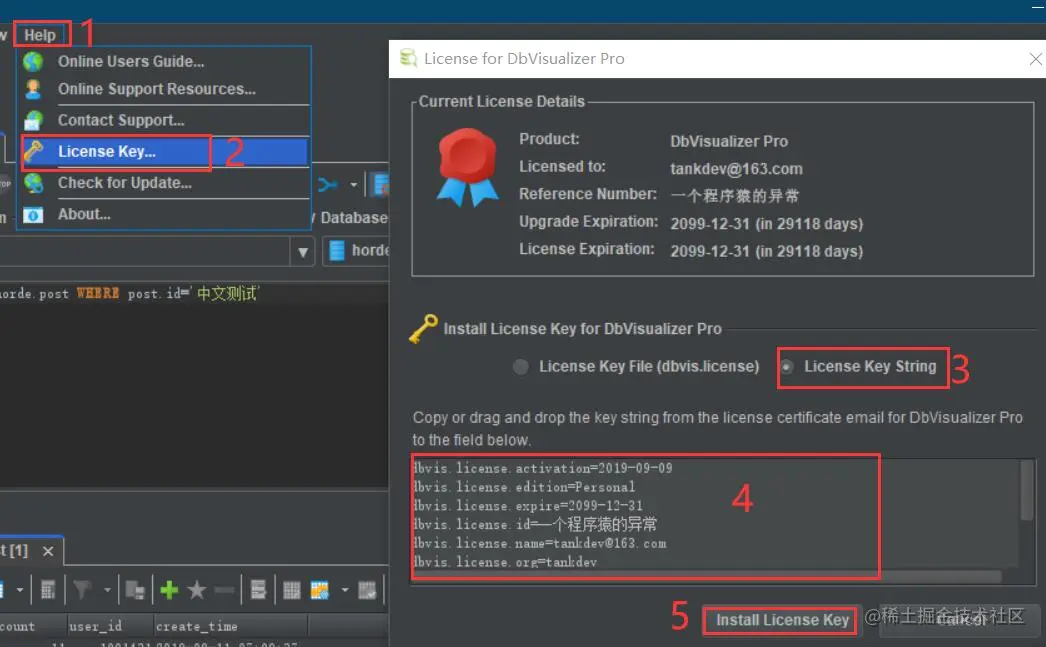Select the License Key String radio button

pyautogui.click(x=788, y=367)
